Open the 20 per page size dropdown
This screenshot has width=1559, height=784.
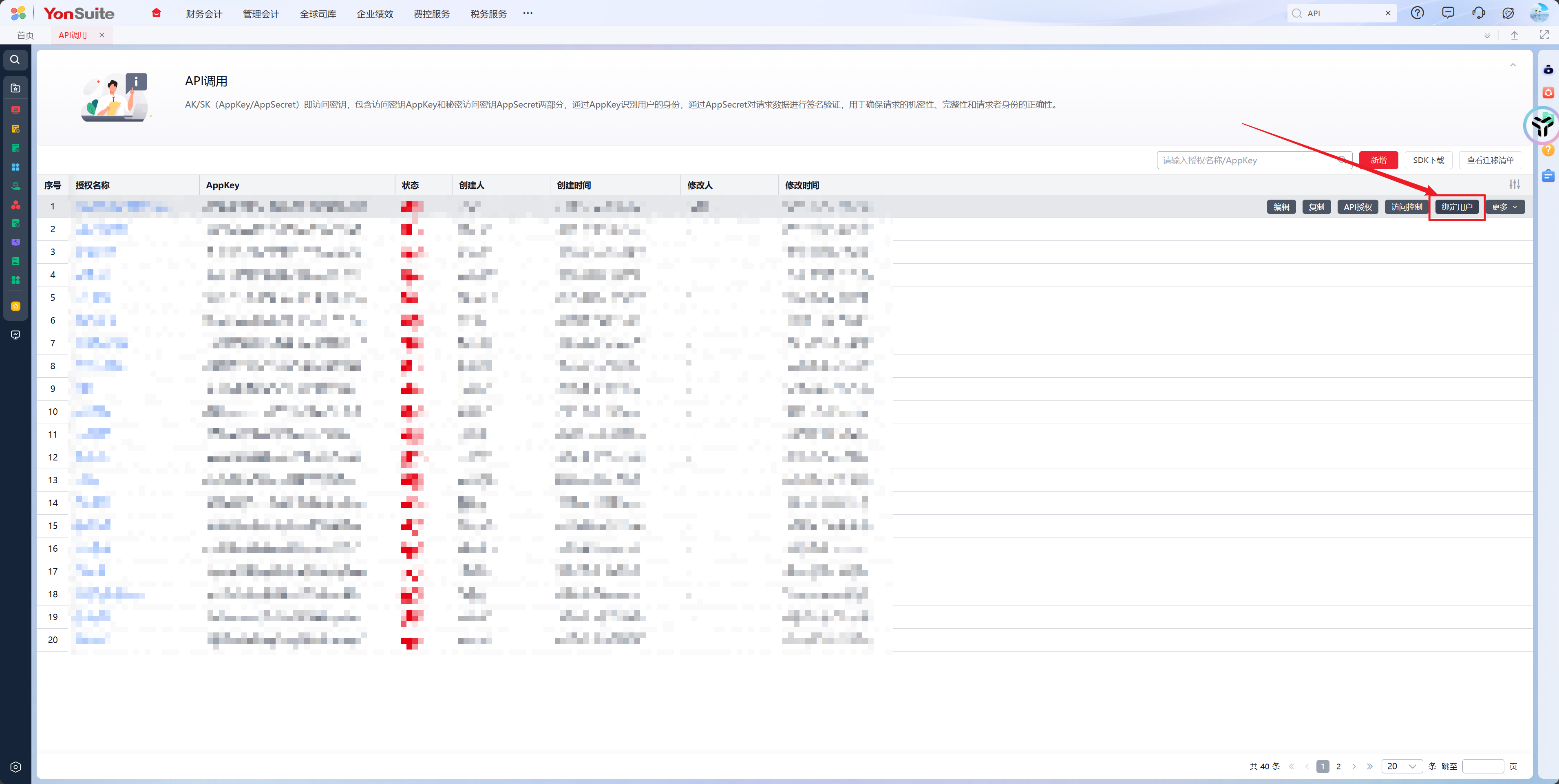(x=1401, y=766)
